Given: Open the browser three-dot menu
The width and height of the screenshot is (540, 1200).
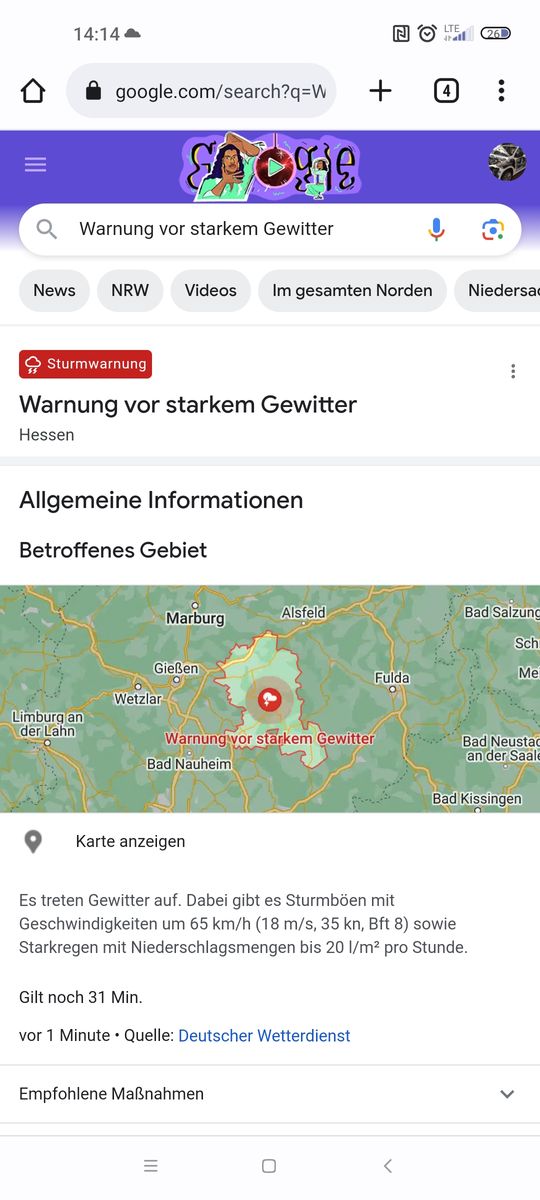Looking at the screenshot, I should coord(501,91).
